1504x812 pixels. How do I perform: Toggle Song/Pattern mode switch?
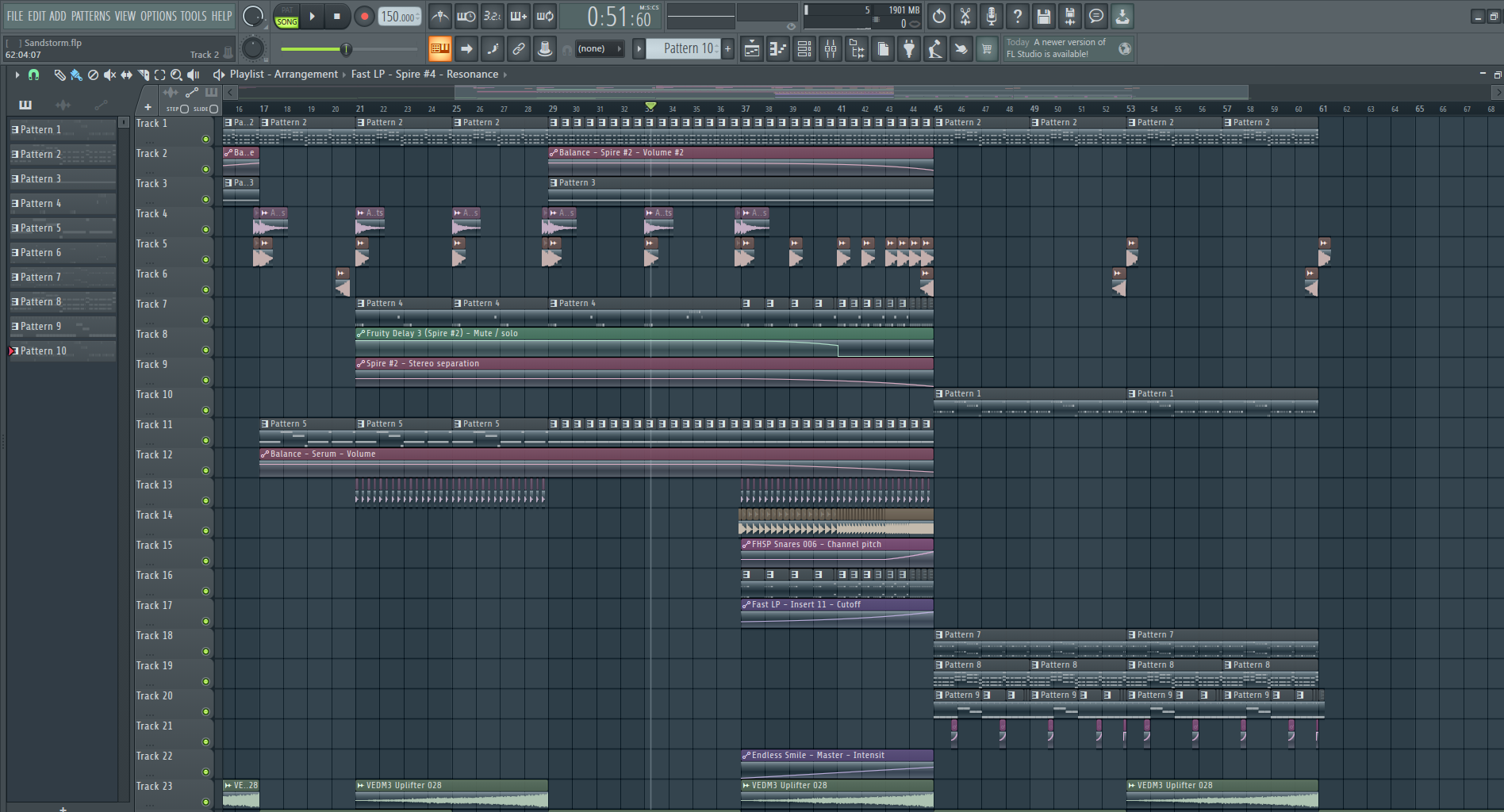coord(286,17)
